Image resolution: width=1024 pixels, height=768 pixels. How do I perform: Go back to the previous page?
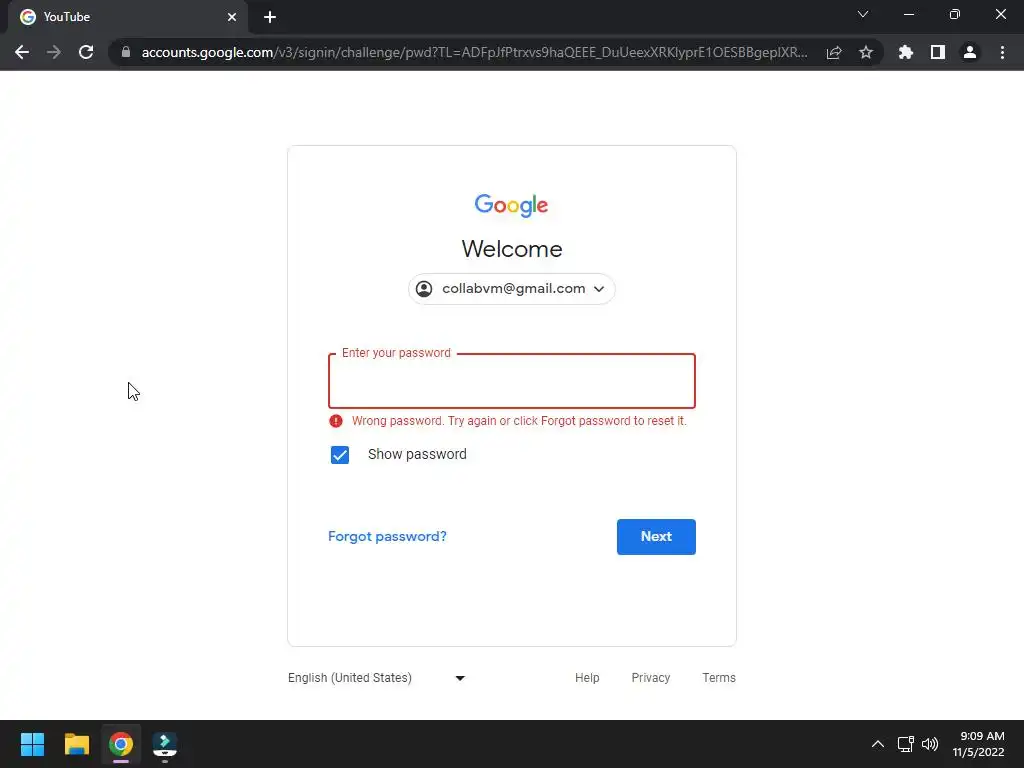coord(22,52)
